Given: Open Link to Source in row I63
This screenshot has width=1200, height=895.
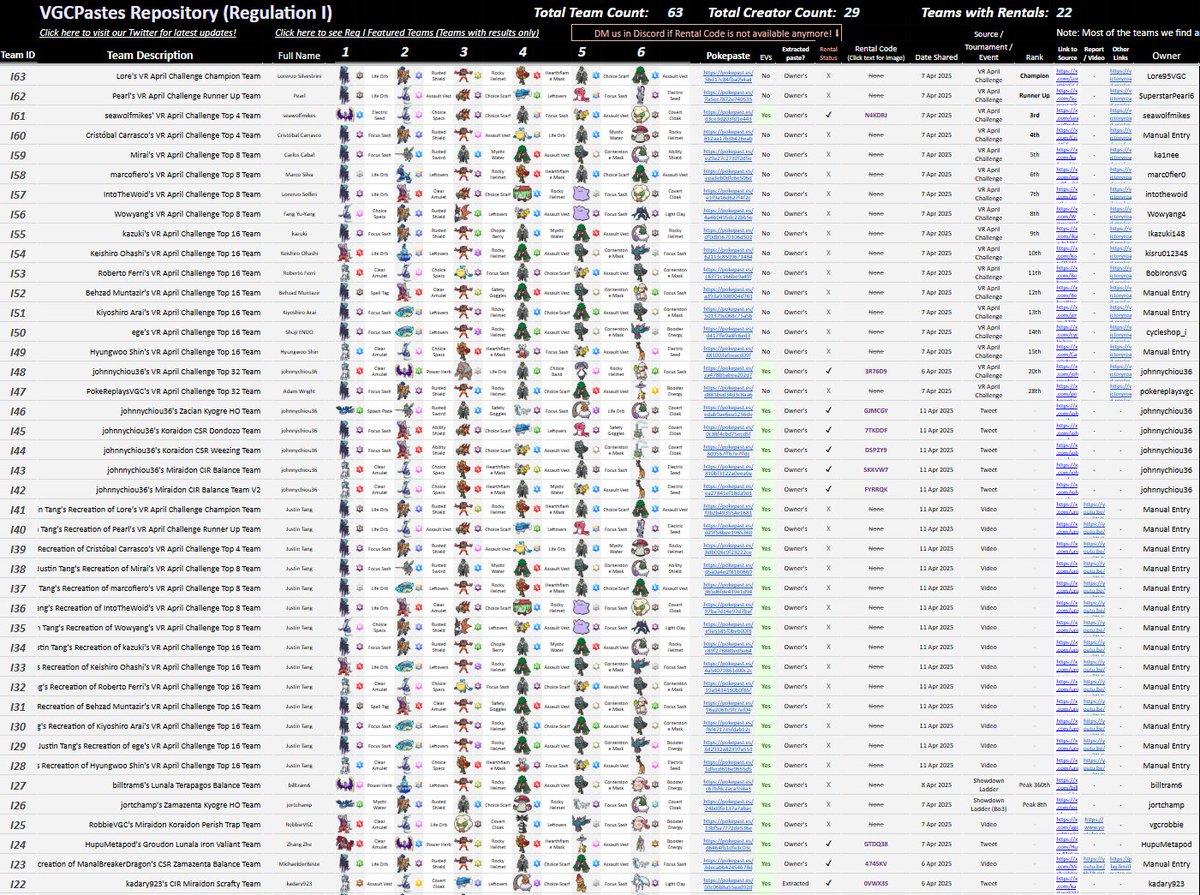Looking at the screenshot, I should (x=1067, y=76).
